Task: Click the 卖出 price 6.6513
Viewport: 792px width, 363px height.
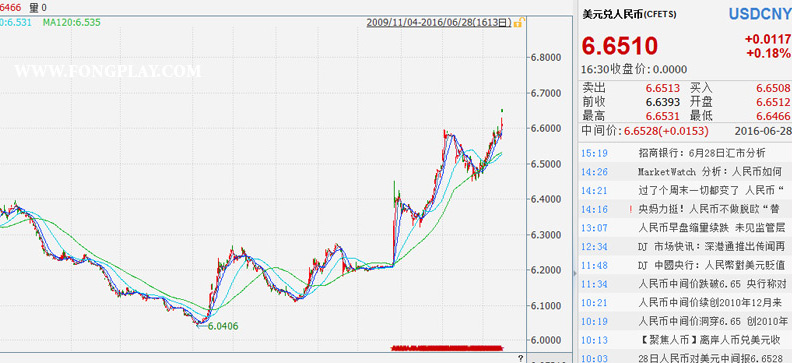Action: pyautogui.click(x=663, y=88)
